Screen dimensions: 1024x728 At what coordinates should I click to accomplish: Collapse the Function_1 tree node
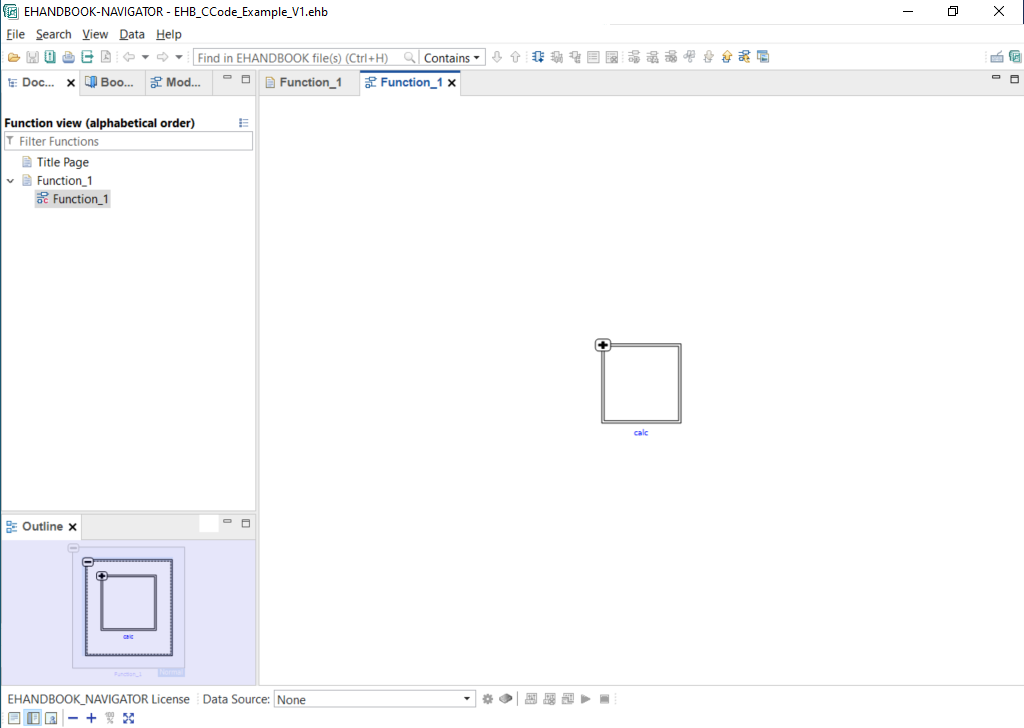coord(11,181)
